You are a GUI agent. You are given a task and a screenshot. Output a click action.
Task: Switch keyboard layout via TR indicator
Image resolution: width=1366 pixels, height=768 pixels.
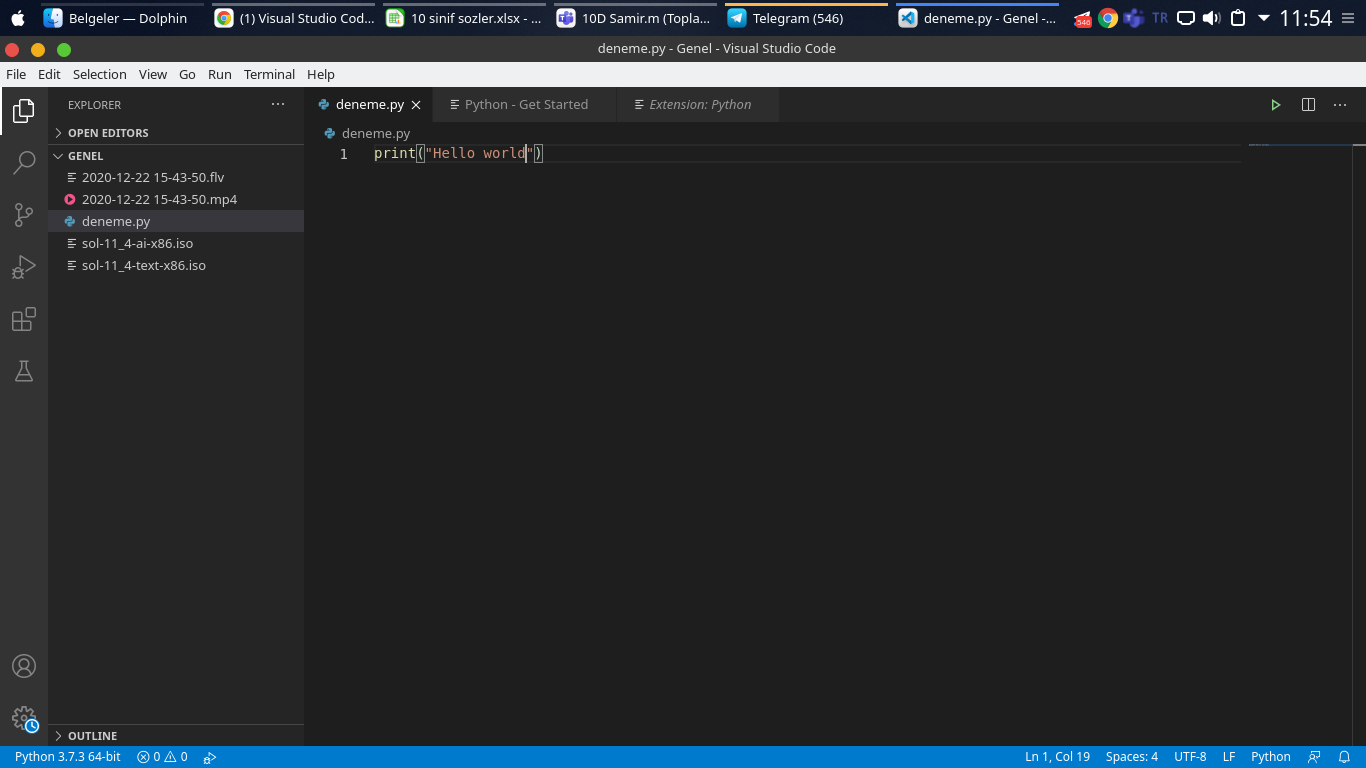coord(1160,18)
